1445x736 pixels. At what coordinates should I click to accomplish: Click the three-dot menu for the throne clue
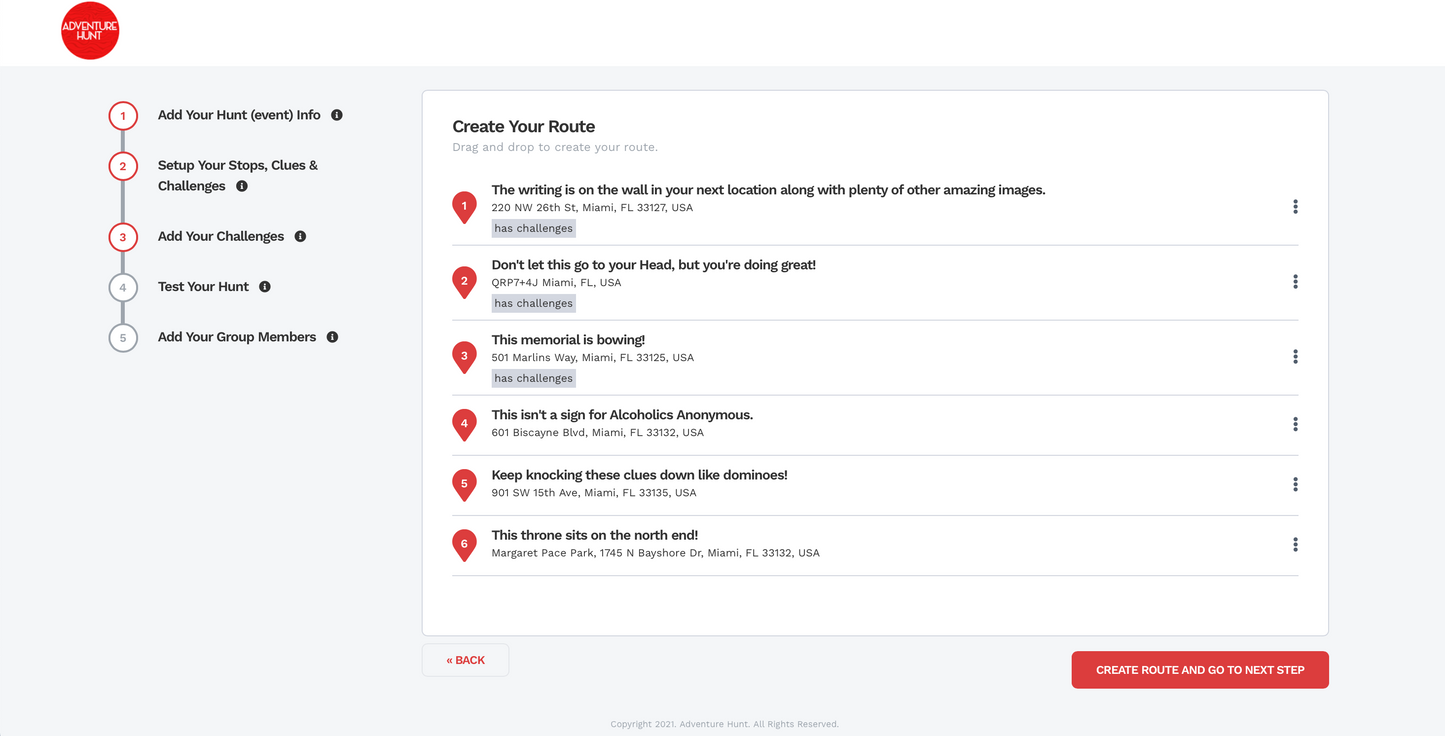[x=1295, y=544]
